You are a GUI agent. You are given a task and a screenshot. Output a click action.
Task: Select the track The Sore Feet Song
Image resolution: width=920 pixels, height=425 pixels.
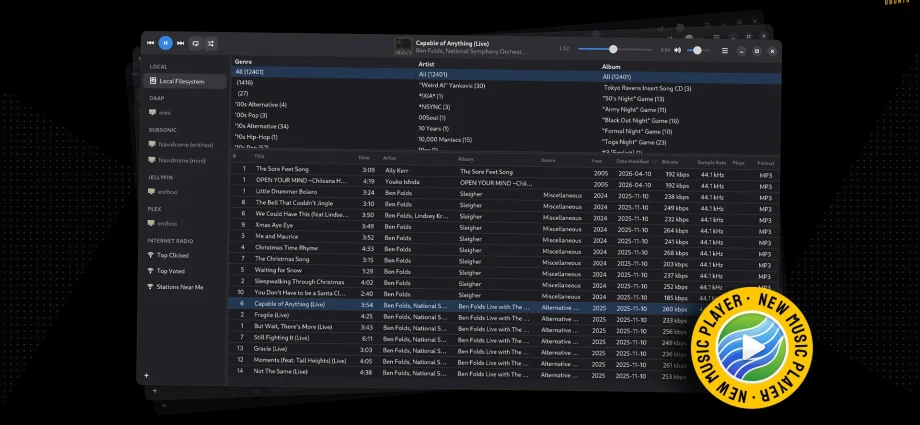click(282, 169)
